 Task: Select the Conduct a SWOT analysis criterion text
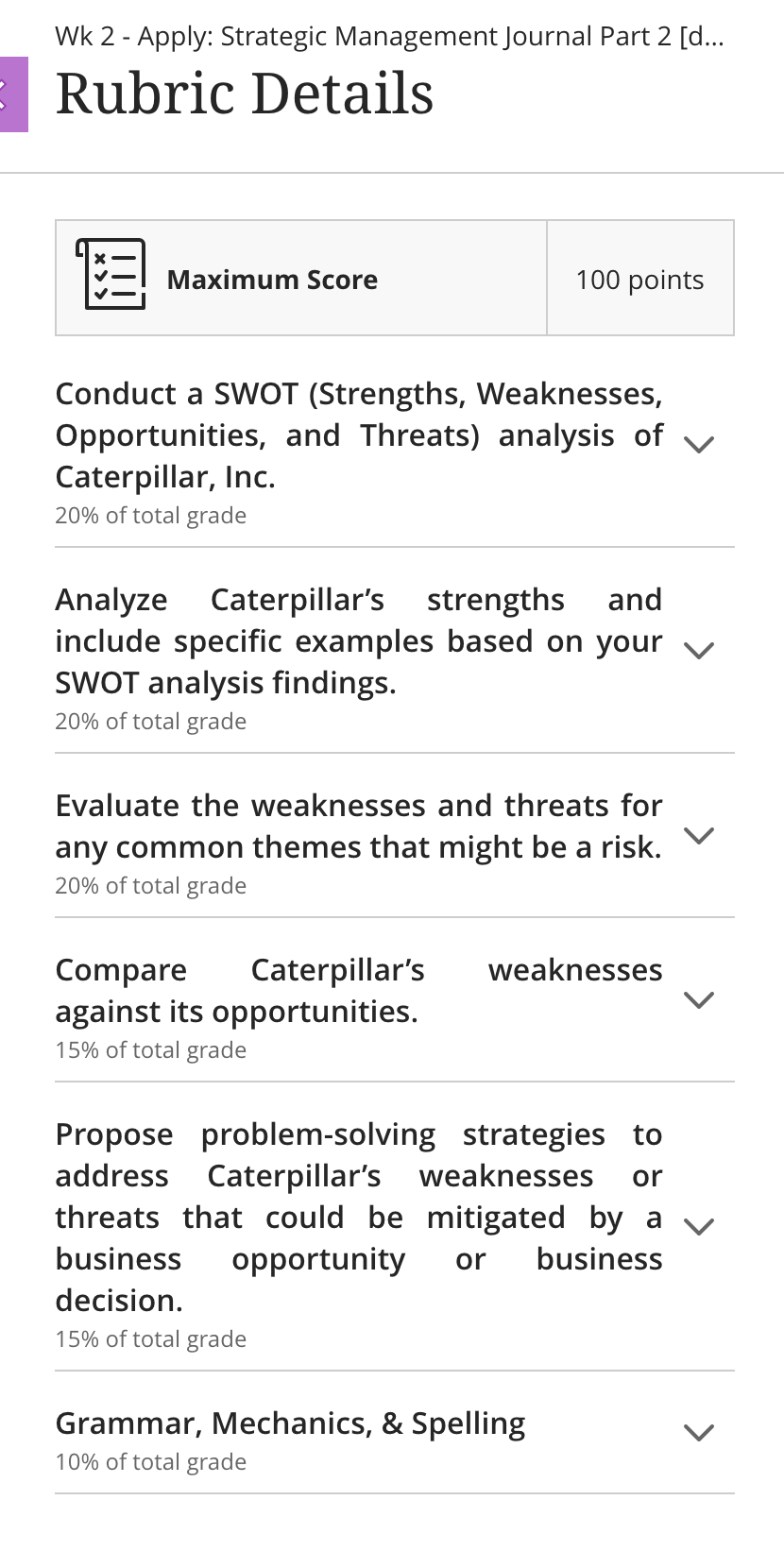point(359,435)
